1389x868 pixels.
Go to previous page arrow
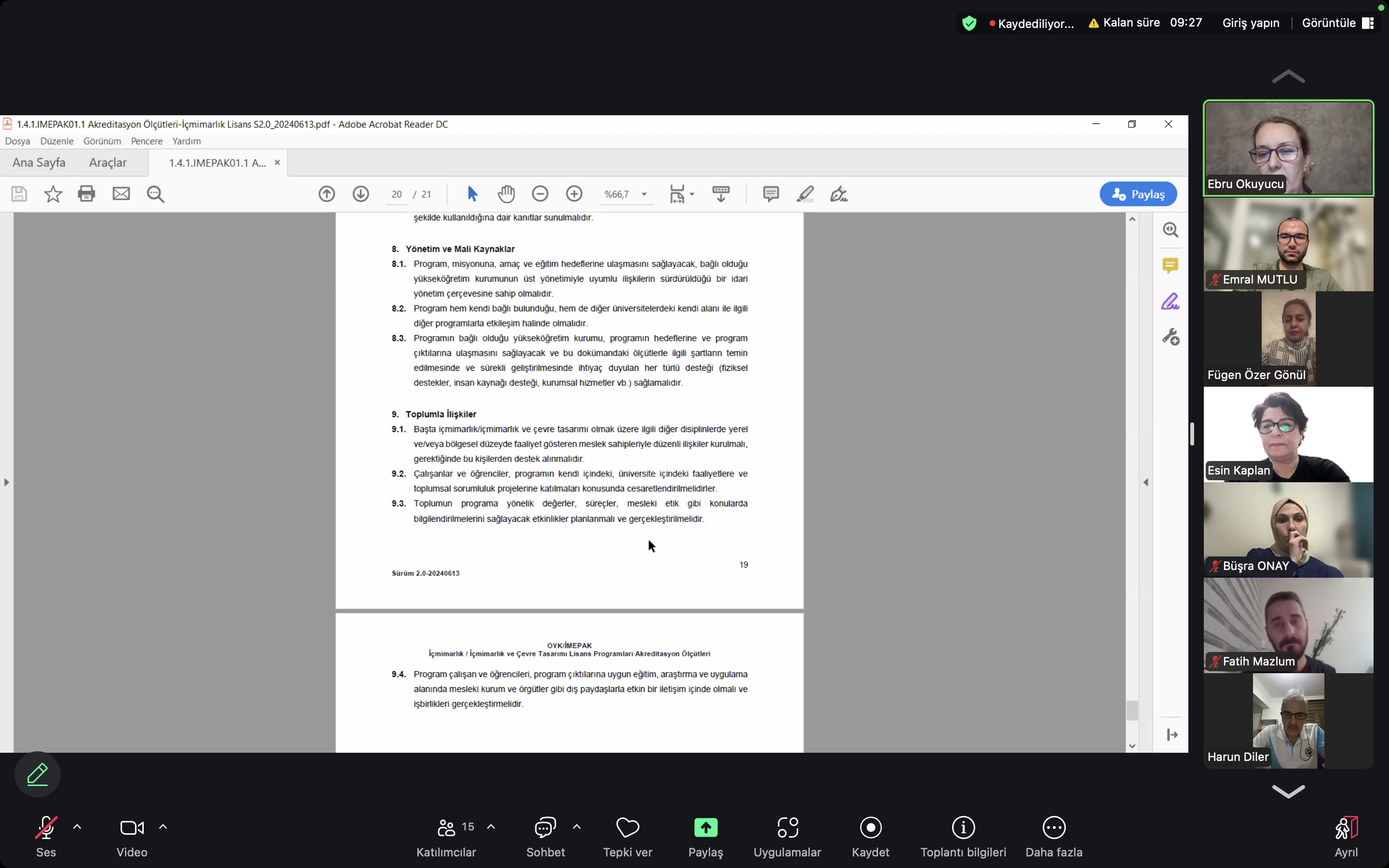click(327, 194)
